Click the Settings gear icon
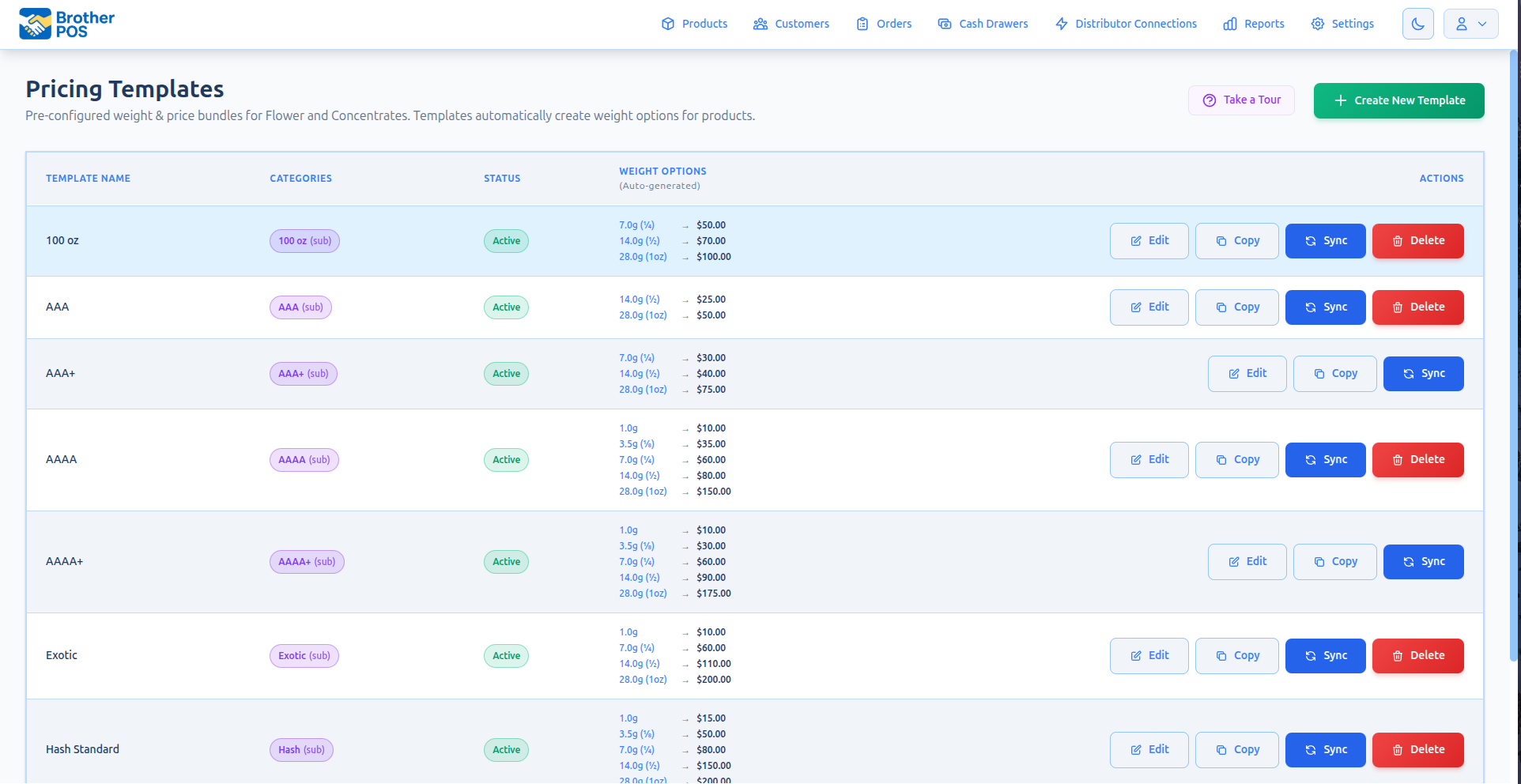Screen dimensions: 1521x784 1317,24
